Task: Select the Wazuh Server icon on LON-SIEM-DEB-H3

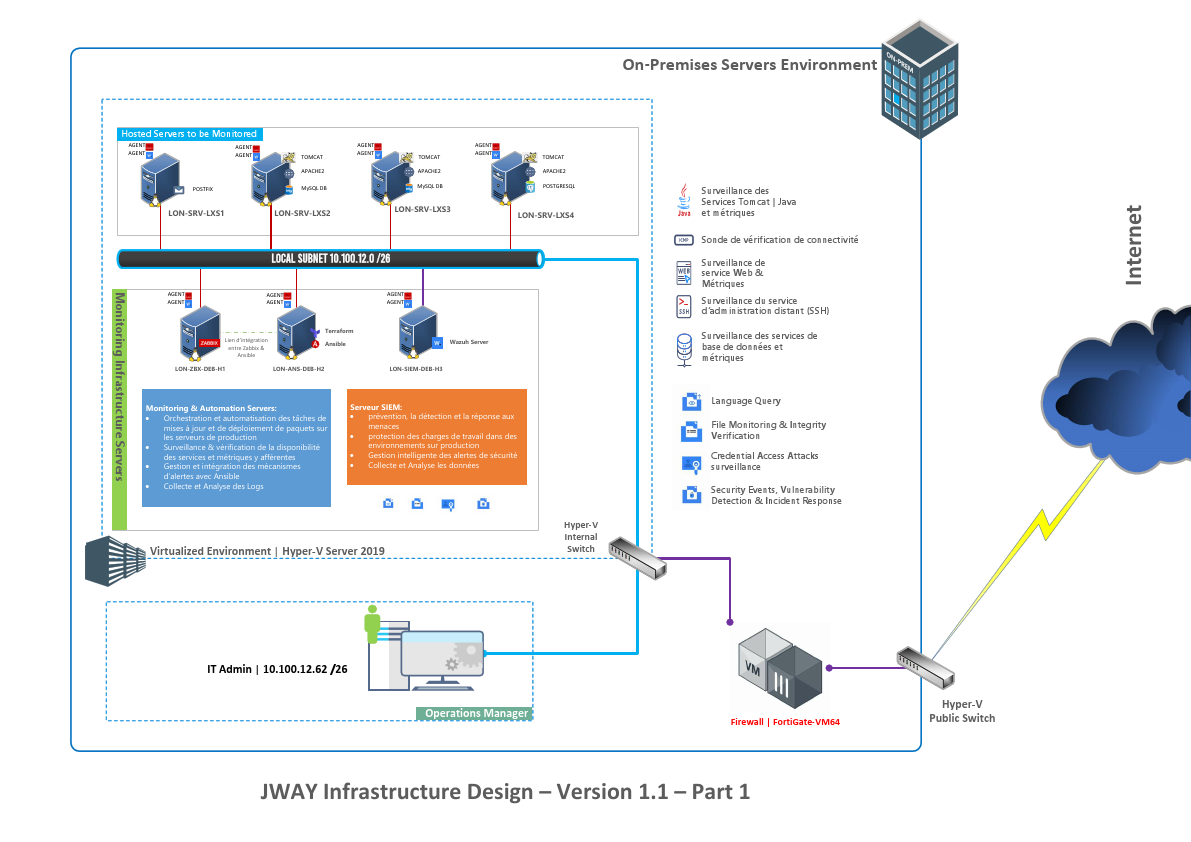Action: point(437,343)
